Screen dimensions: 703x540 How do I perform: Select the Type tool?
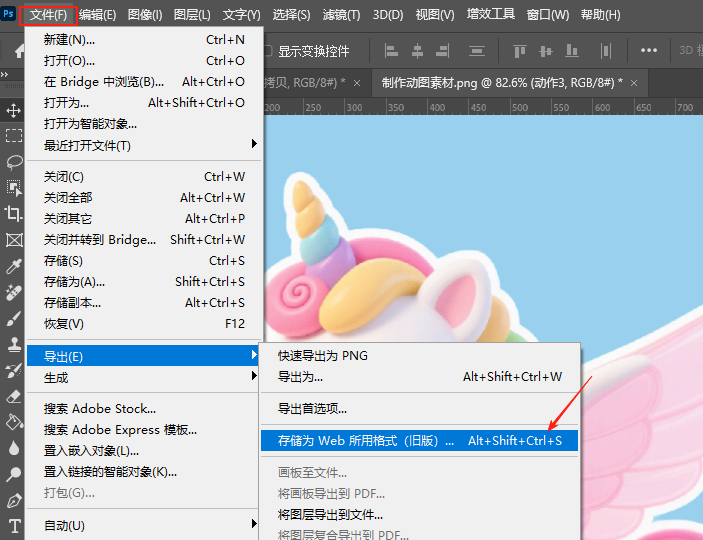(13, 526)
